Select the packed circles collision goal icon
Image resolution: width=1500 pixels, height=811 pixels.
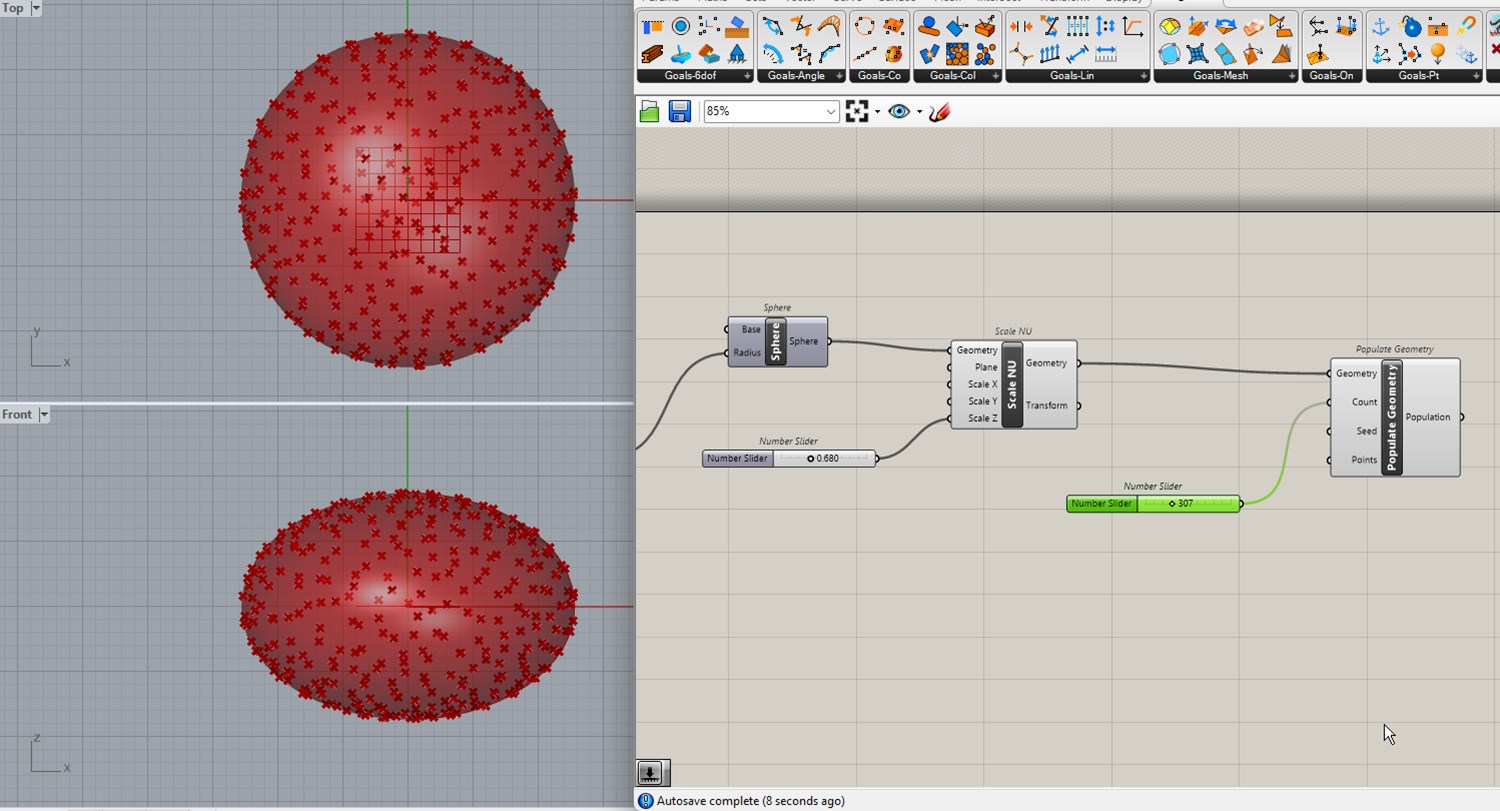click(957, 53)
